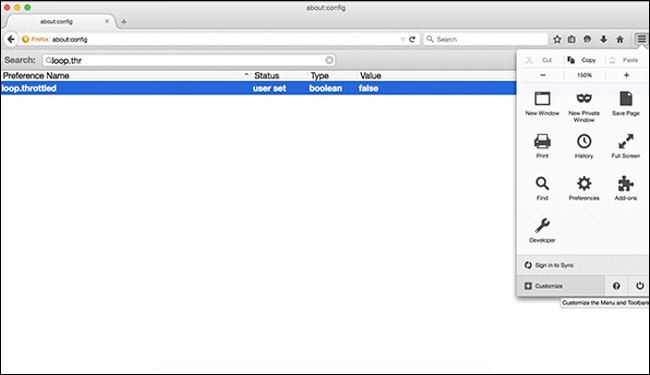Viewport: 650px width, 375px height.
Task: Open the Find tool
Action: tap(542, 188)
